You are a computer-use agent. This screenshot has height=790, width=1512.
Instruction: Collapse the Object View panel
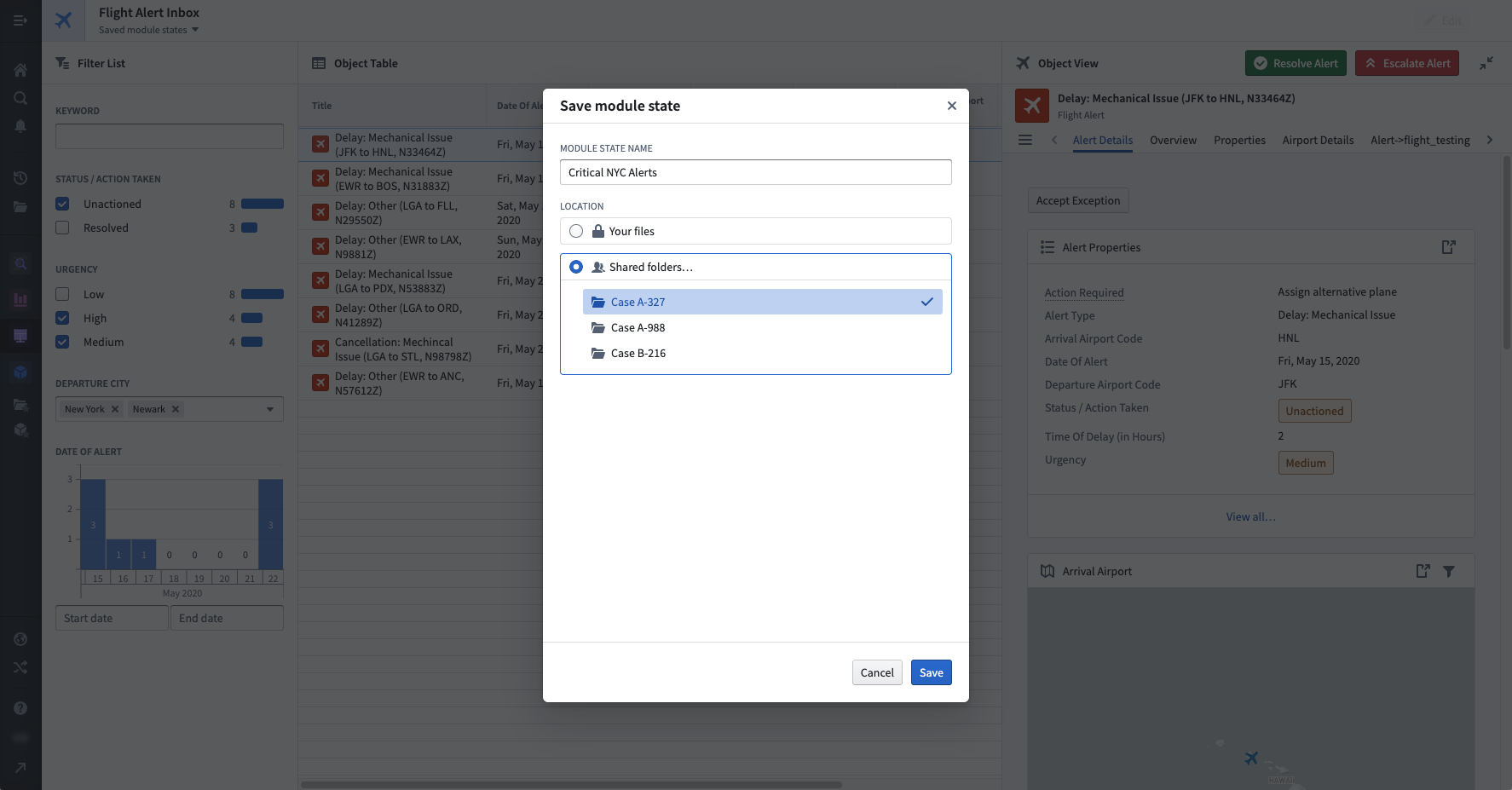tap(1486, 63)
